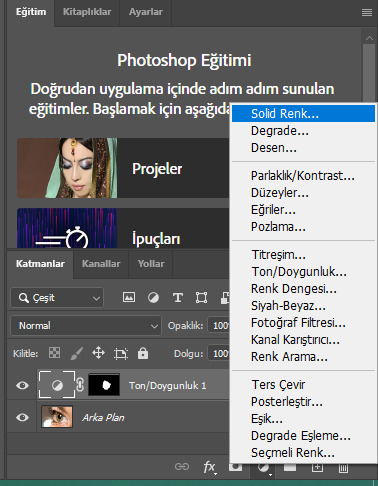The image size is (378, 486).
Task: Create a new layer icon
Action: click(317, 468)
